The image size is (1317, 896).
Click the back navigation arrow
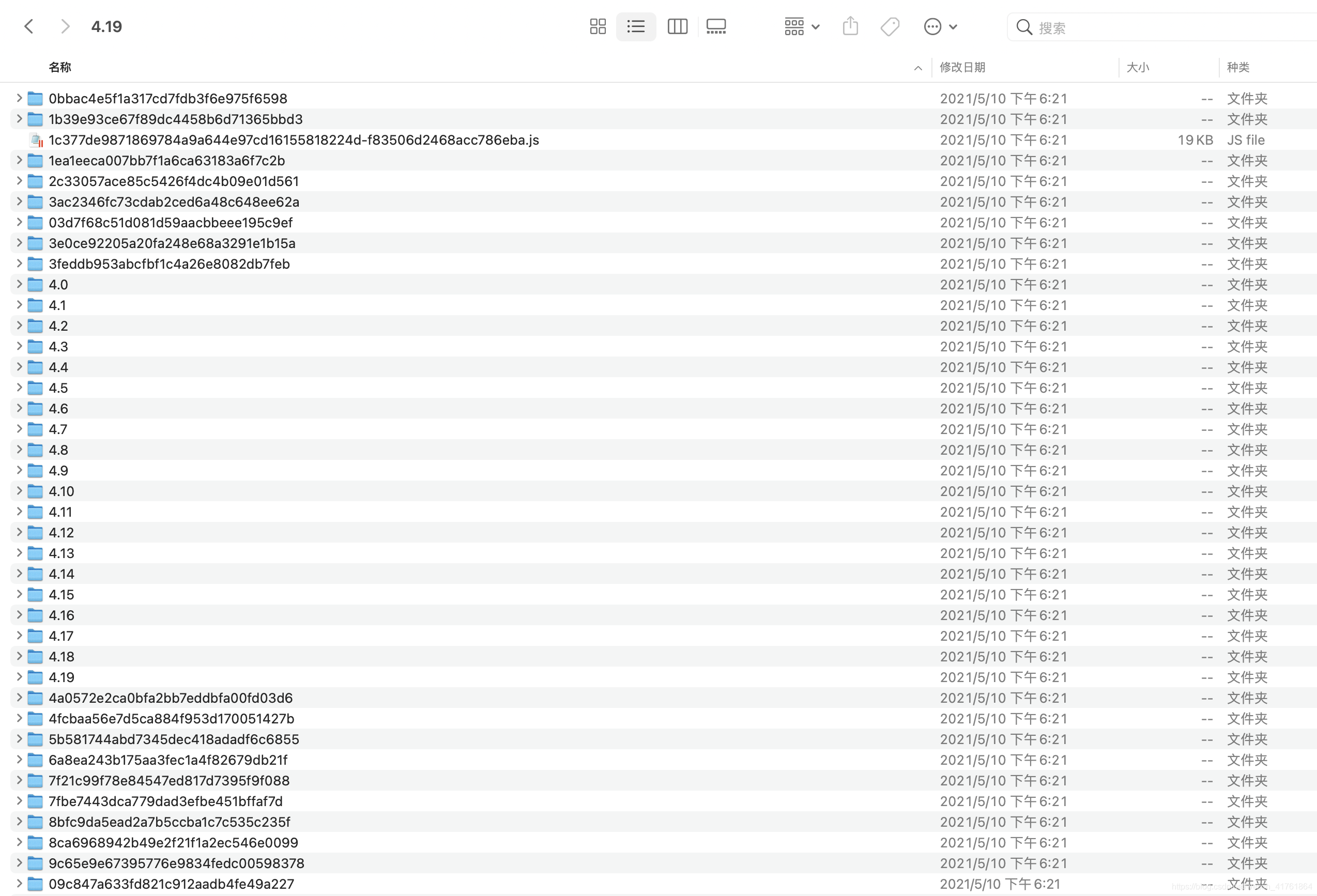pyautogui.click(x=29, y=27)
